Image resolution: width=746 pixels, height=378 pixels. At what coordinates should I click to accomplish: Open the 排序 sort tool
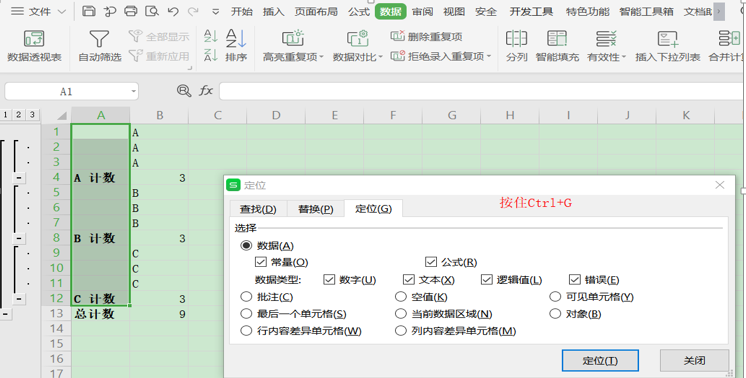tap(236, 46)
